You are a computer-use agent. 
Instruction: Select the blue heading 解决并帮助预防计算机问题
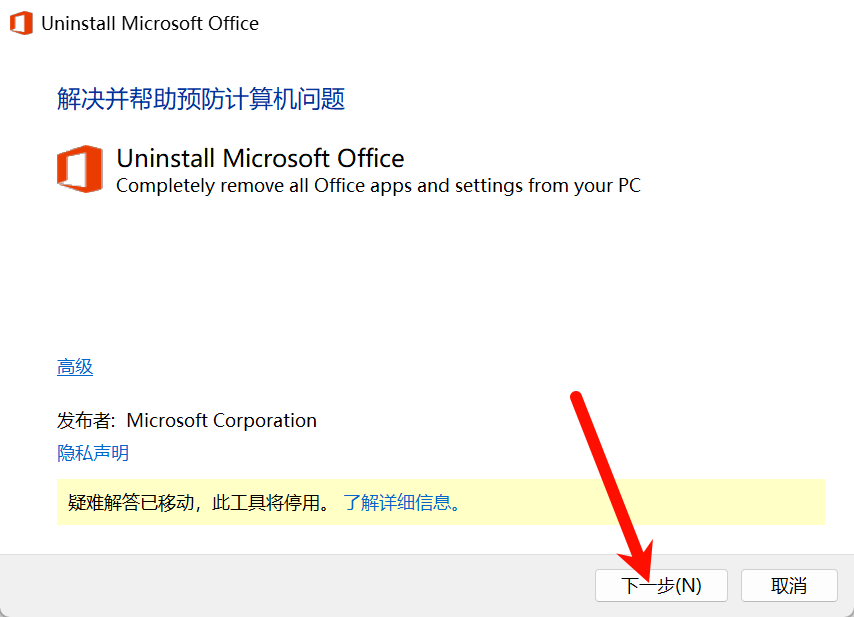[201, 99]
